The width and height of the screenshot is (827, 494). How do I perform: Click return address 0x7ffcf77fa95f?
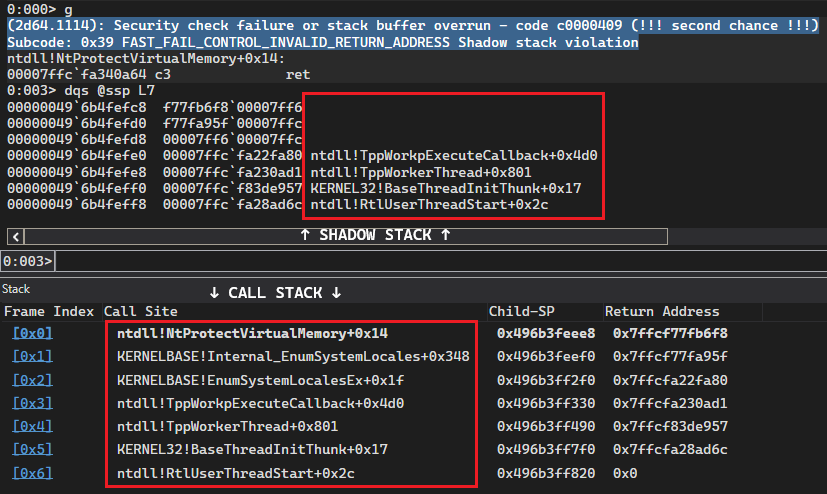(670, 356)
